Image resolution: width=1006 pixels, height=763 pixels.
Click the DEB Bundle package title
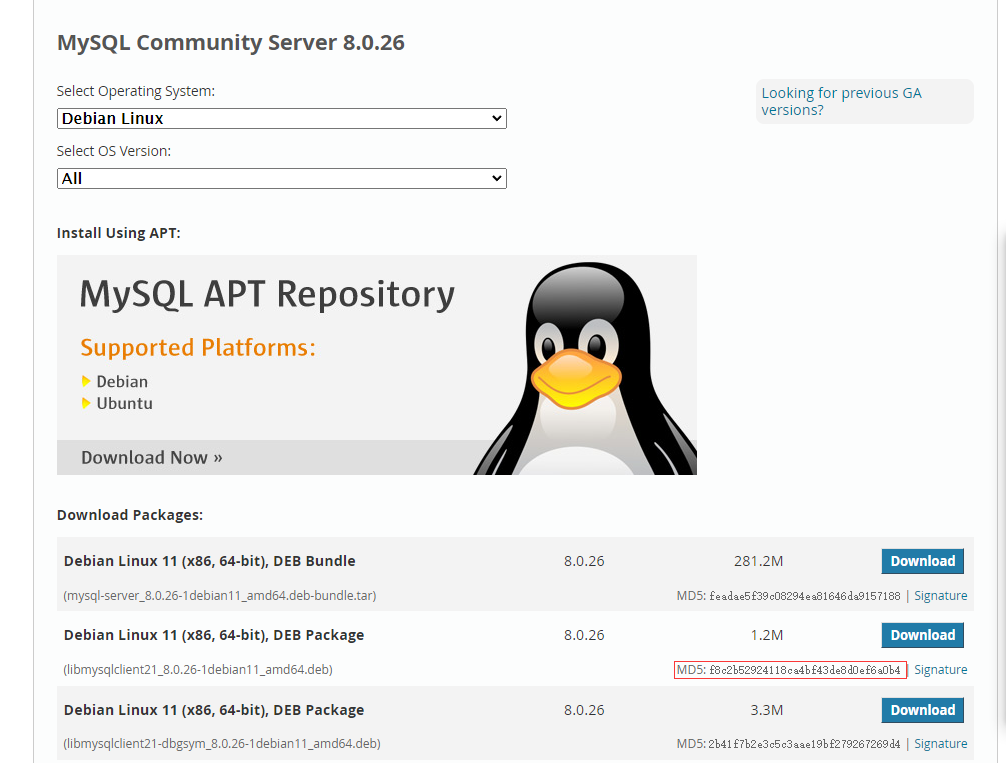pyautogui.click(x=209, y=561)
